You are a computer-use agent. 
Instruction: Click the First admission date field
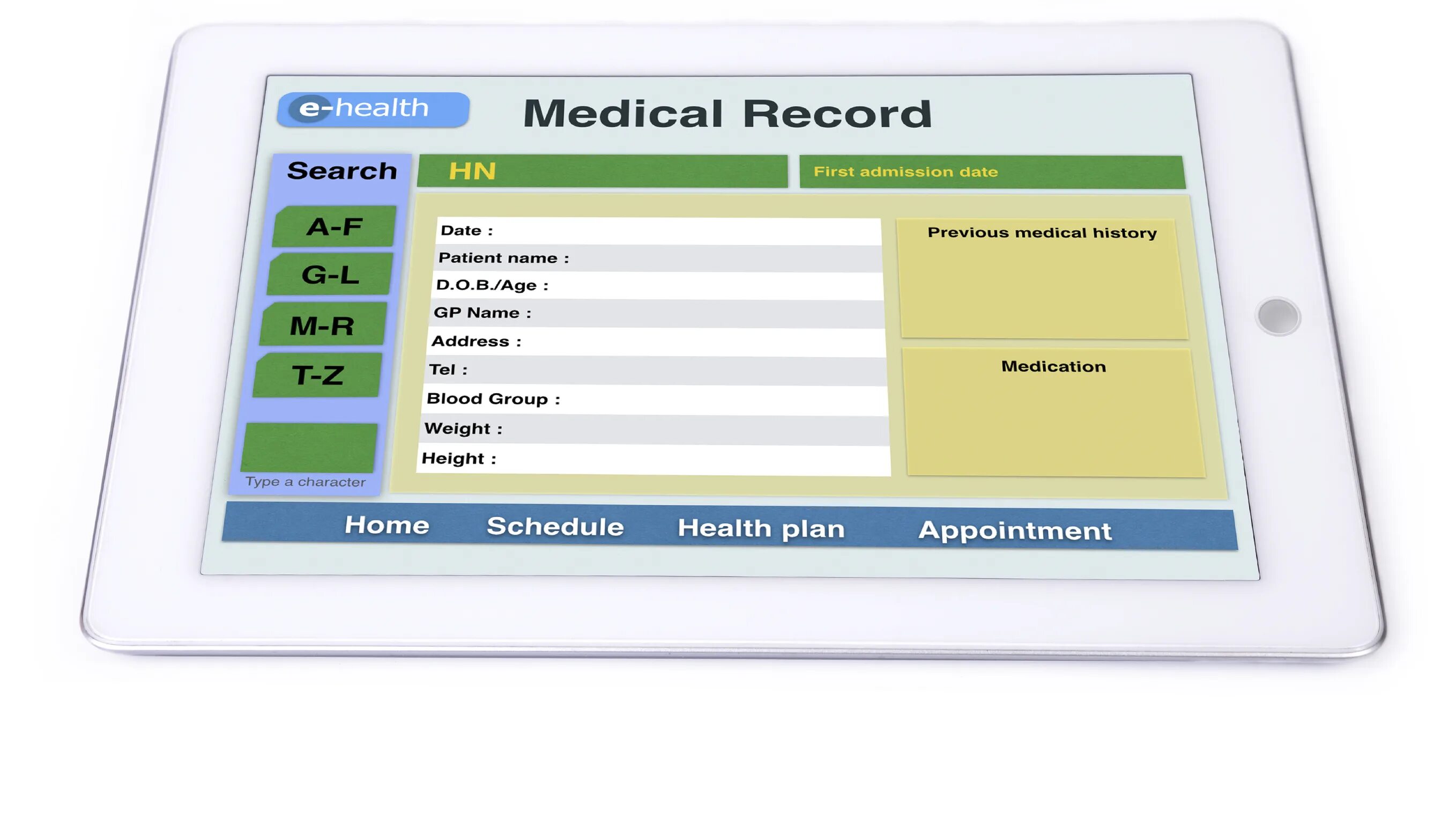point(992,172)
